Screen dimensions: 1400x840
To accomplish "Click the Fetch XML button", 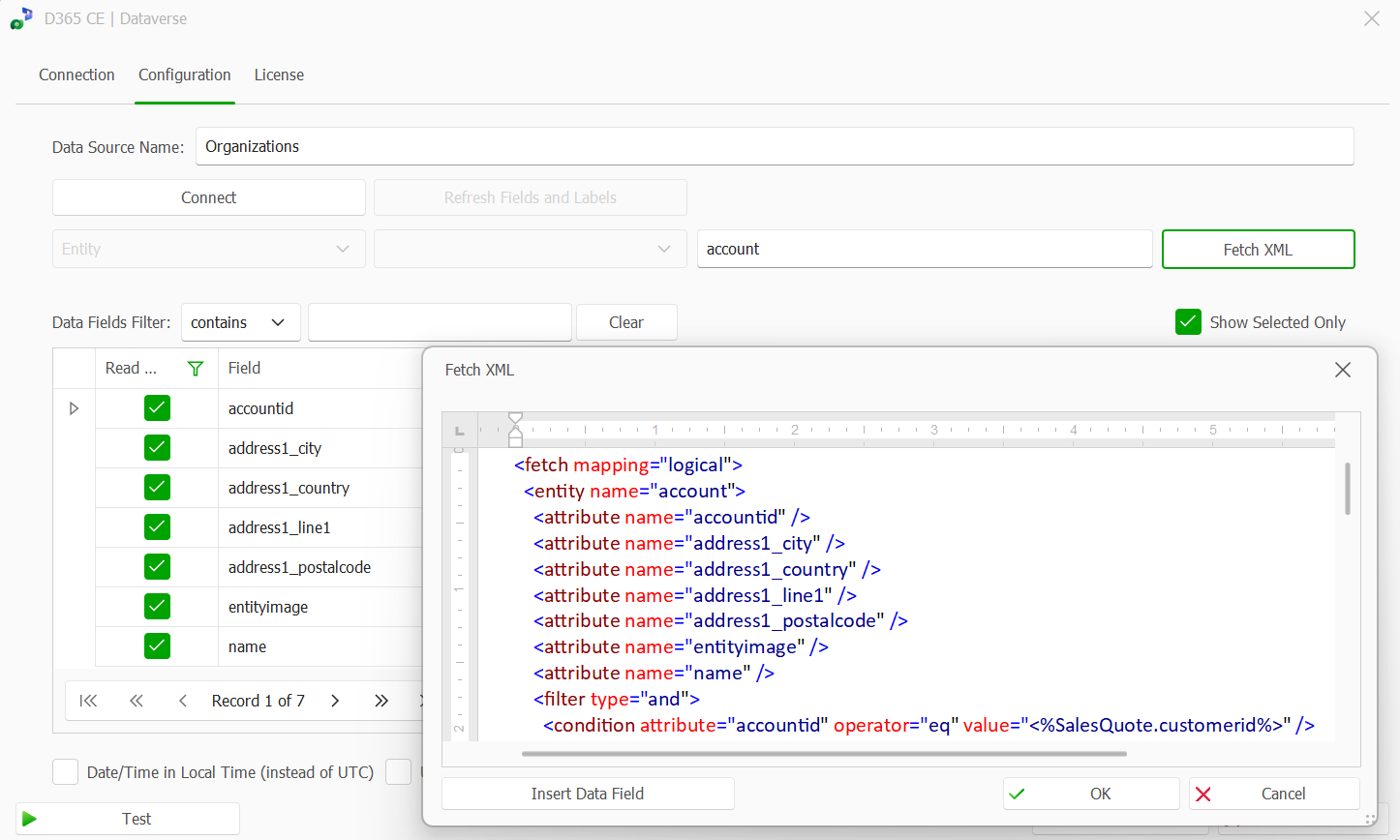I will (1258, 249).
